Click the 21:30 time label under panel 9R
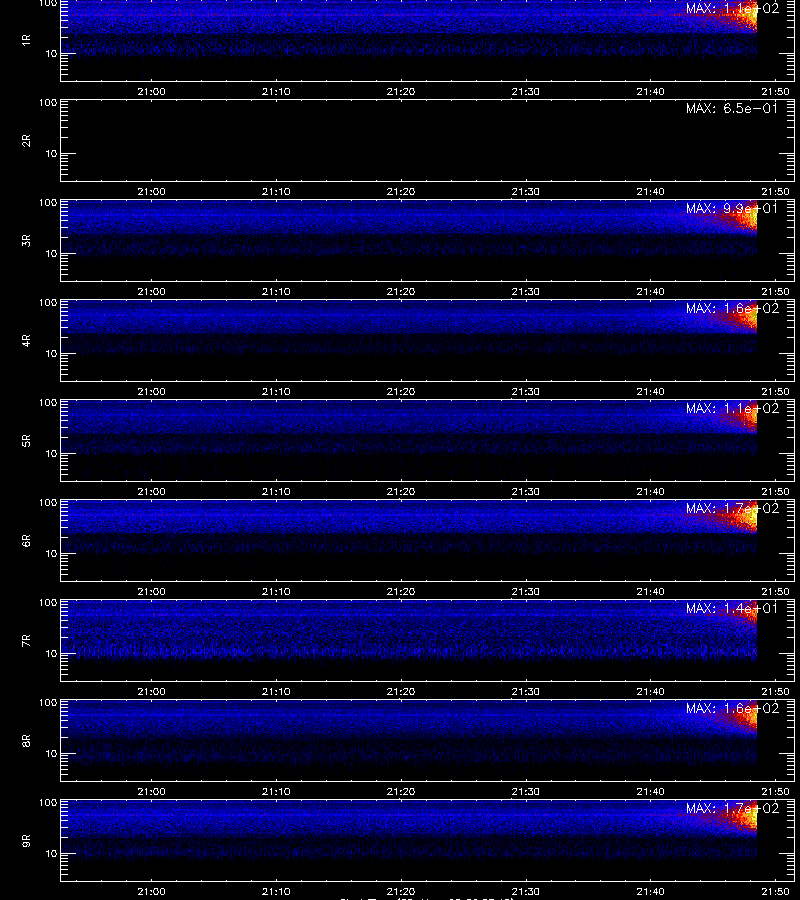Screen dimensions: 800x900 point(526,892)
